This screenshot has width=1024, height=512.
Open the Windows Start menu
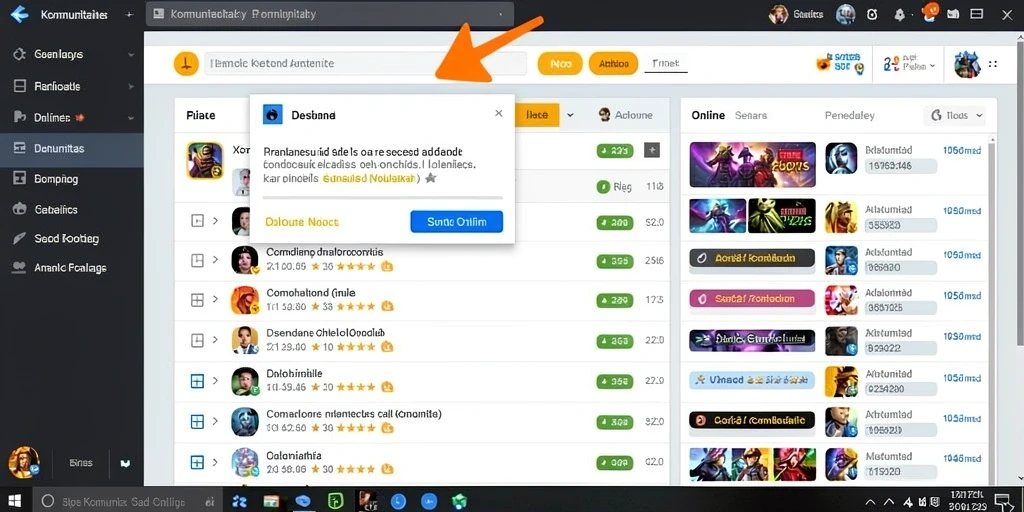tap(14, 501)
